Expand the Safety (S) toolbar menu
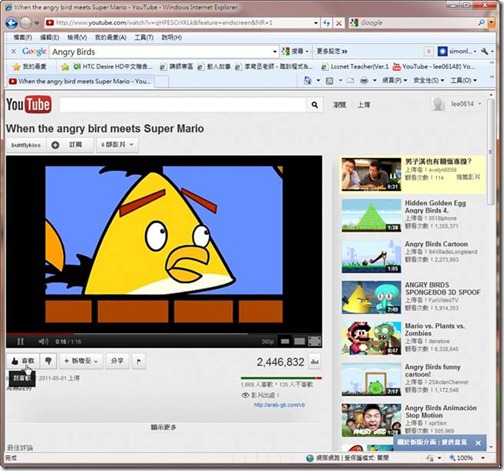 (x=429, y=80)
